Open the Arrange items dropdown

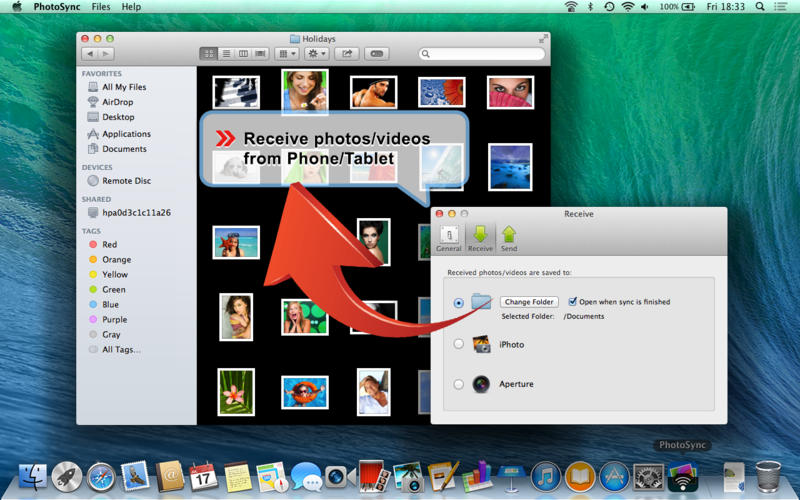[x=287, y=53]
